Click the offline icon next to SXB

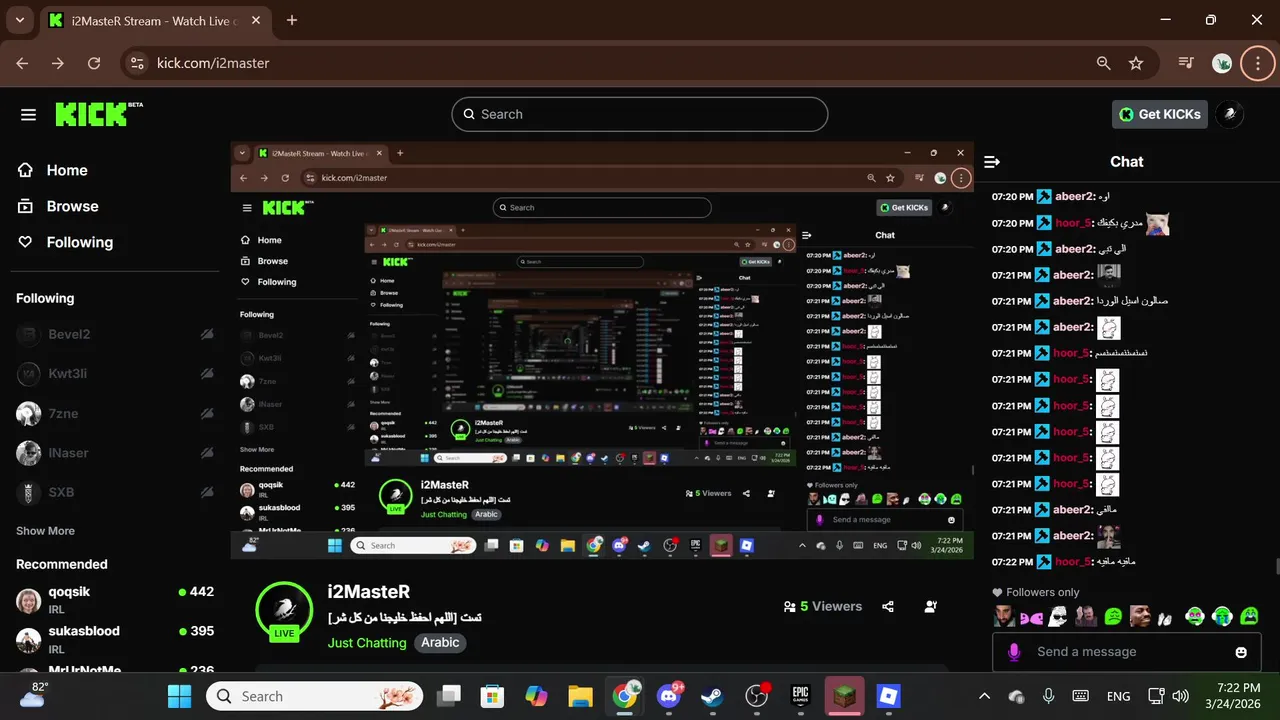[x=207, y=492]
